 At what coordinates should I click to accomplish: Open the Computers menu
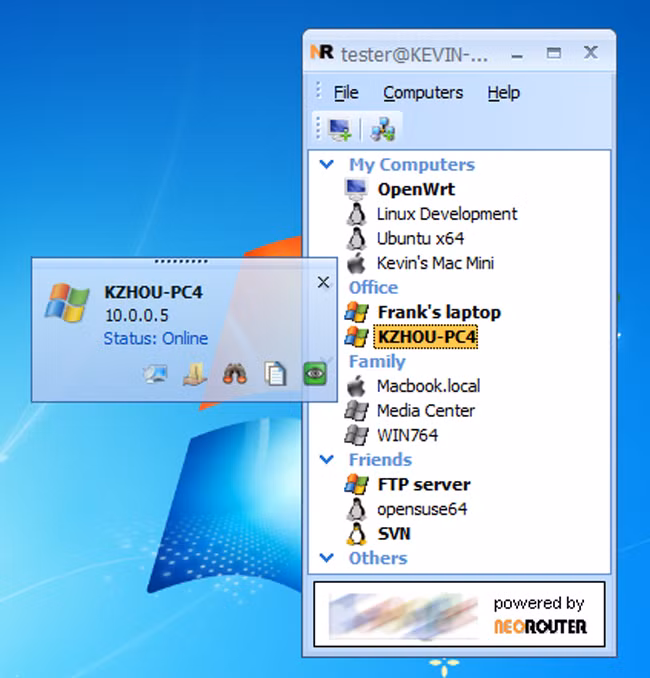[x=423, y=93]
